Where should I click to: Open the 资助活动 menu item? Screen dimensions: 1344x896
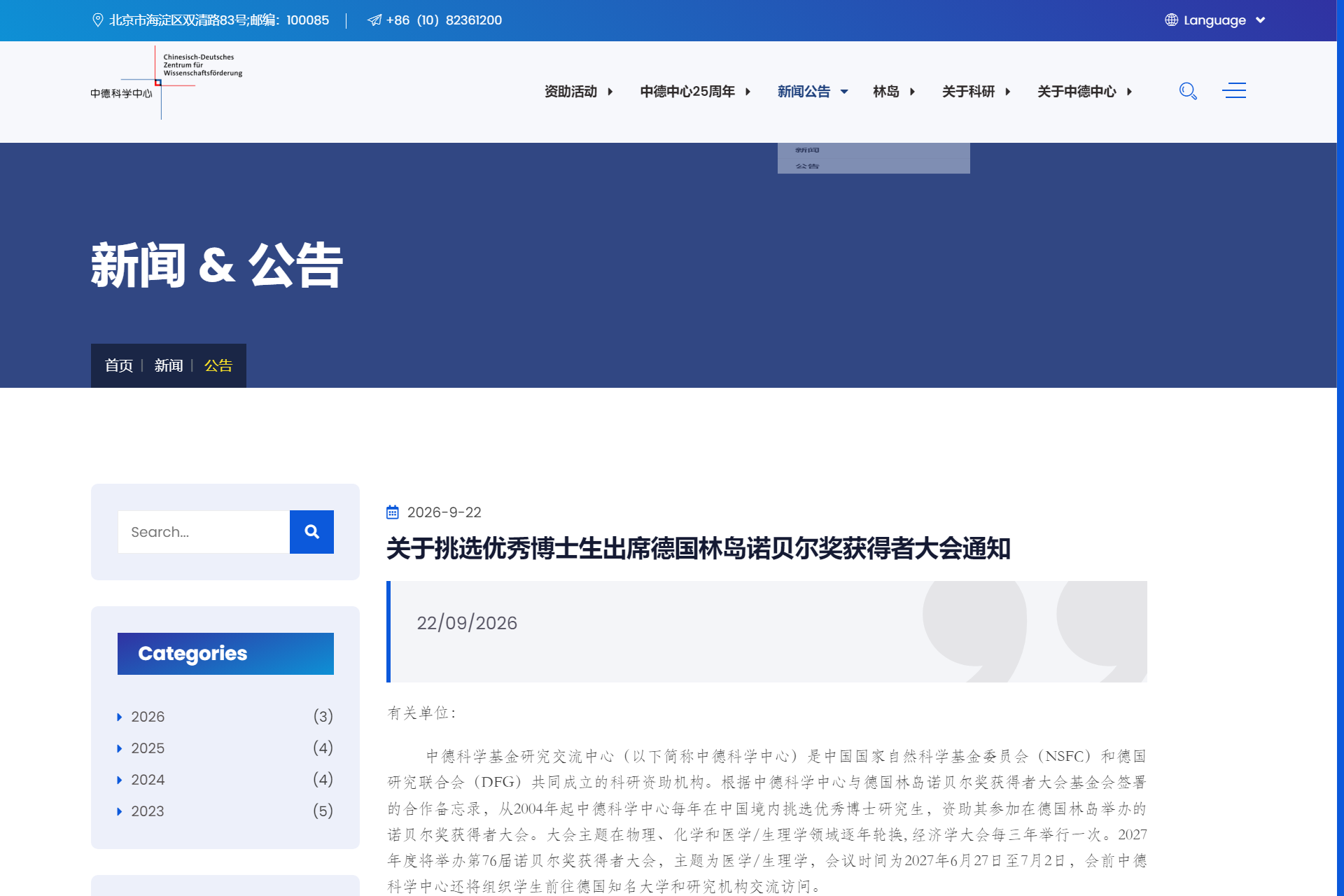570,92
